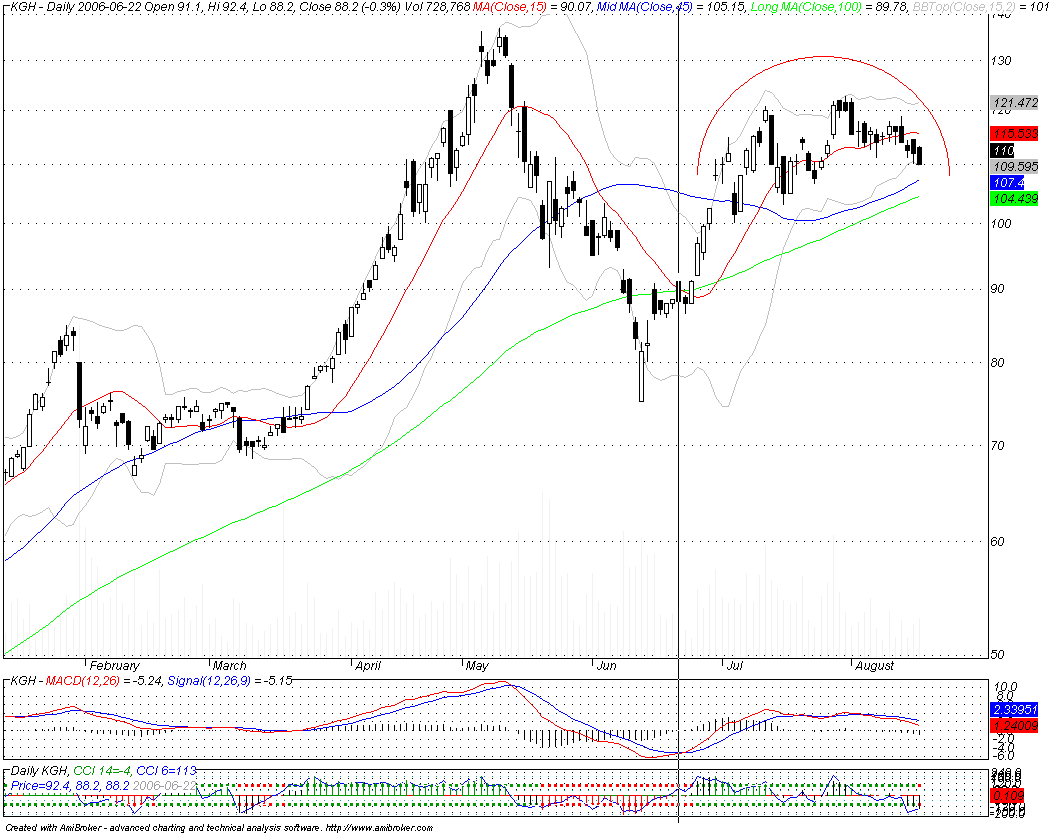Click the Mid MA(Close,45) legend text

[x=644, y=7]
